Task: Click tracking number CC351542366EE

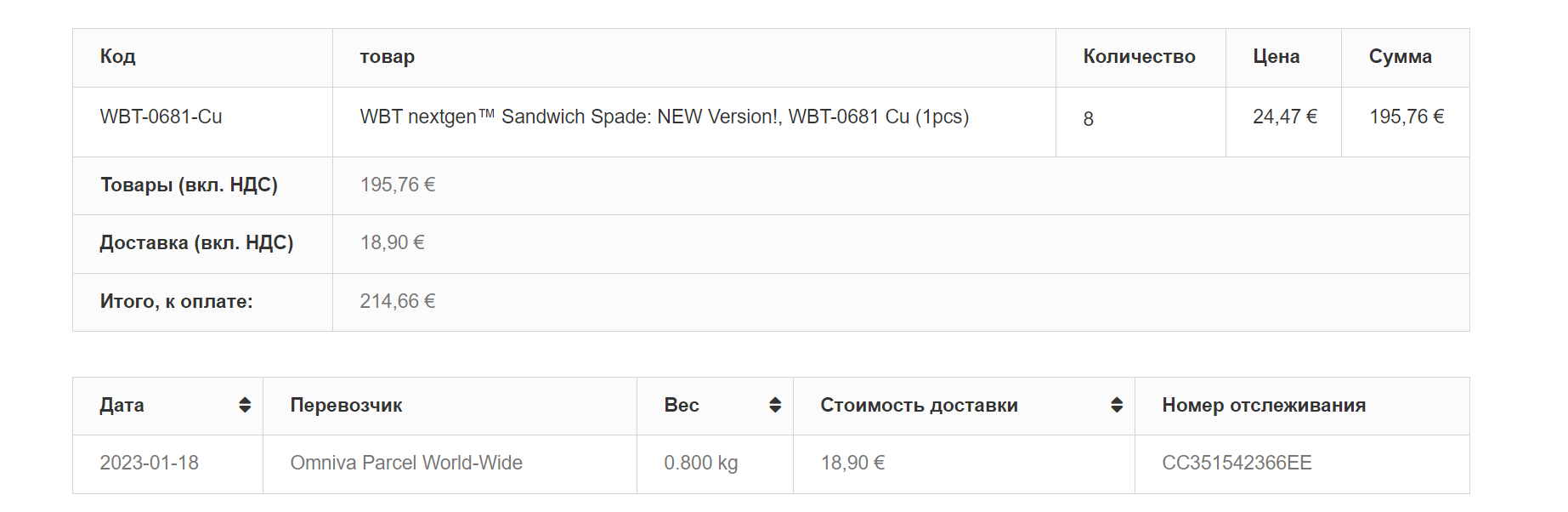Action: point(1237,463)
